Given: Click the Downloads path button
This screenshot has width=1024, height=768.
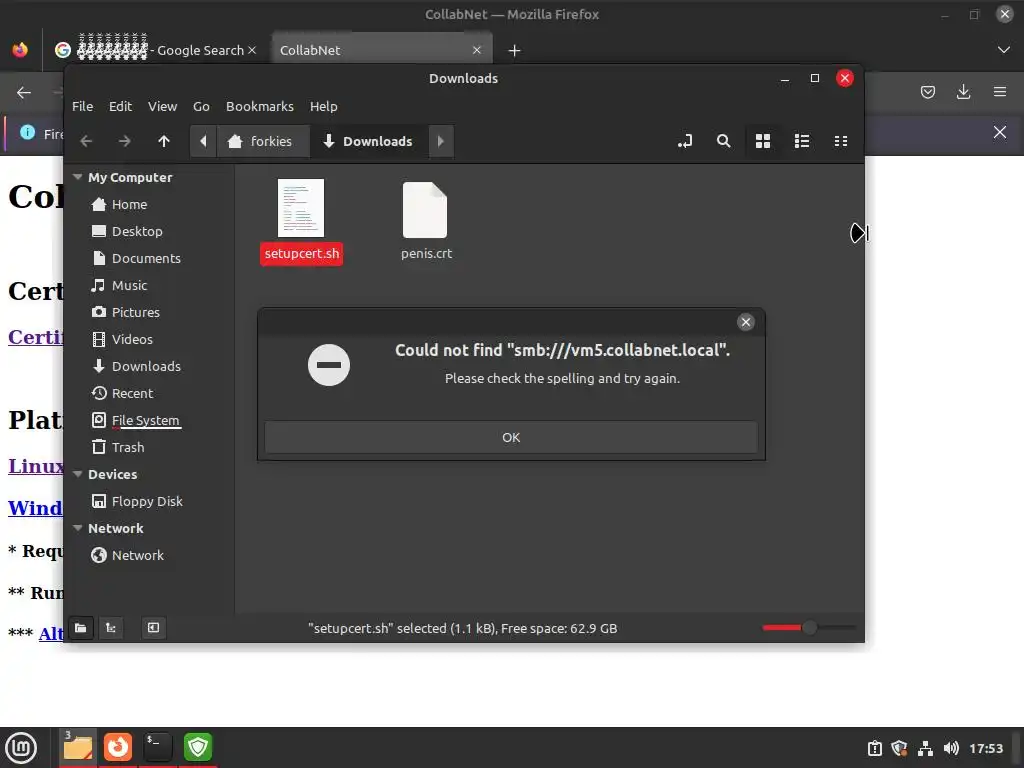Looking at the screenshot, I should (369, 141).
